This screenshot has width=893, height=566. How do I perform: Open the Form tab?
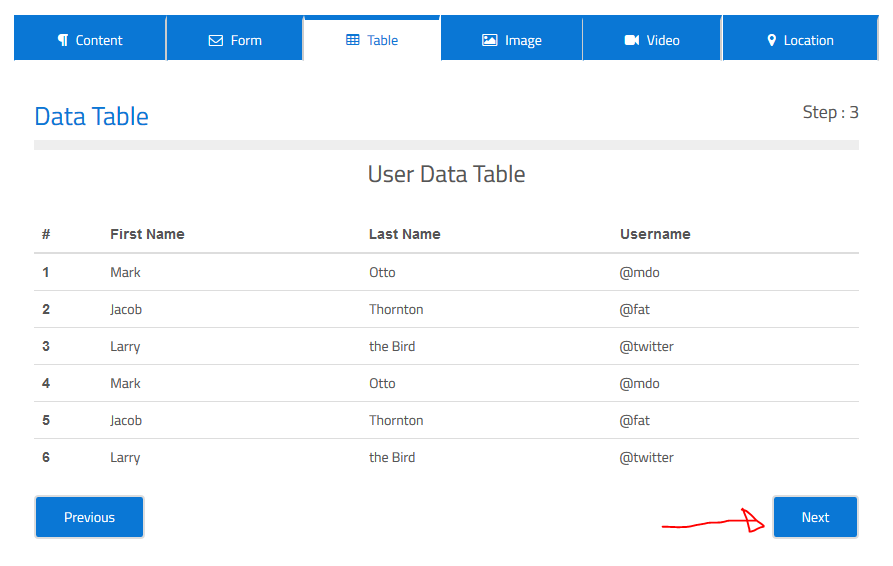(235, 38)
